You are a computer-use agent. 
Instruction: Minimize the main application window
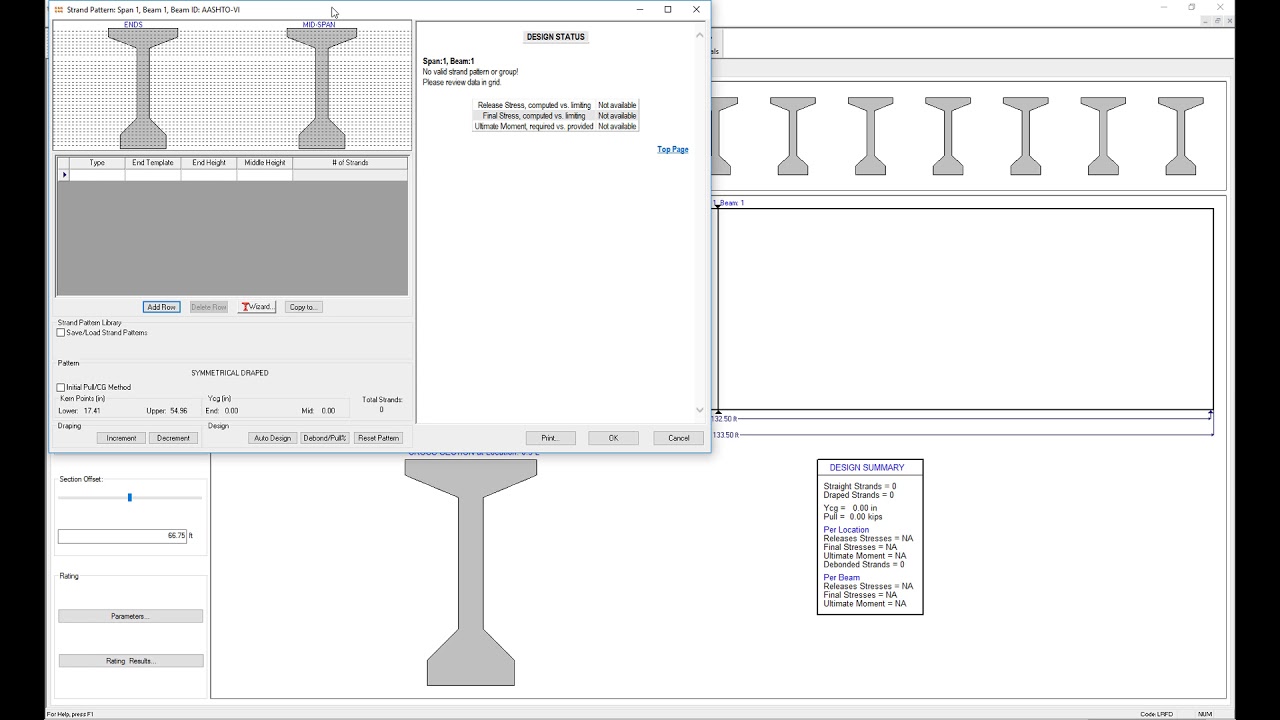coord(1163,7)
